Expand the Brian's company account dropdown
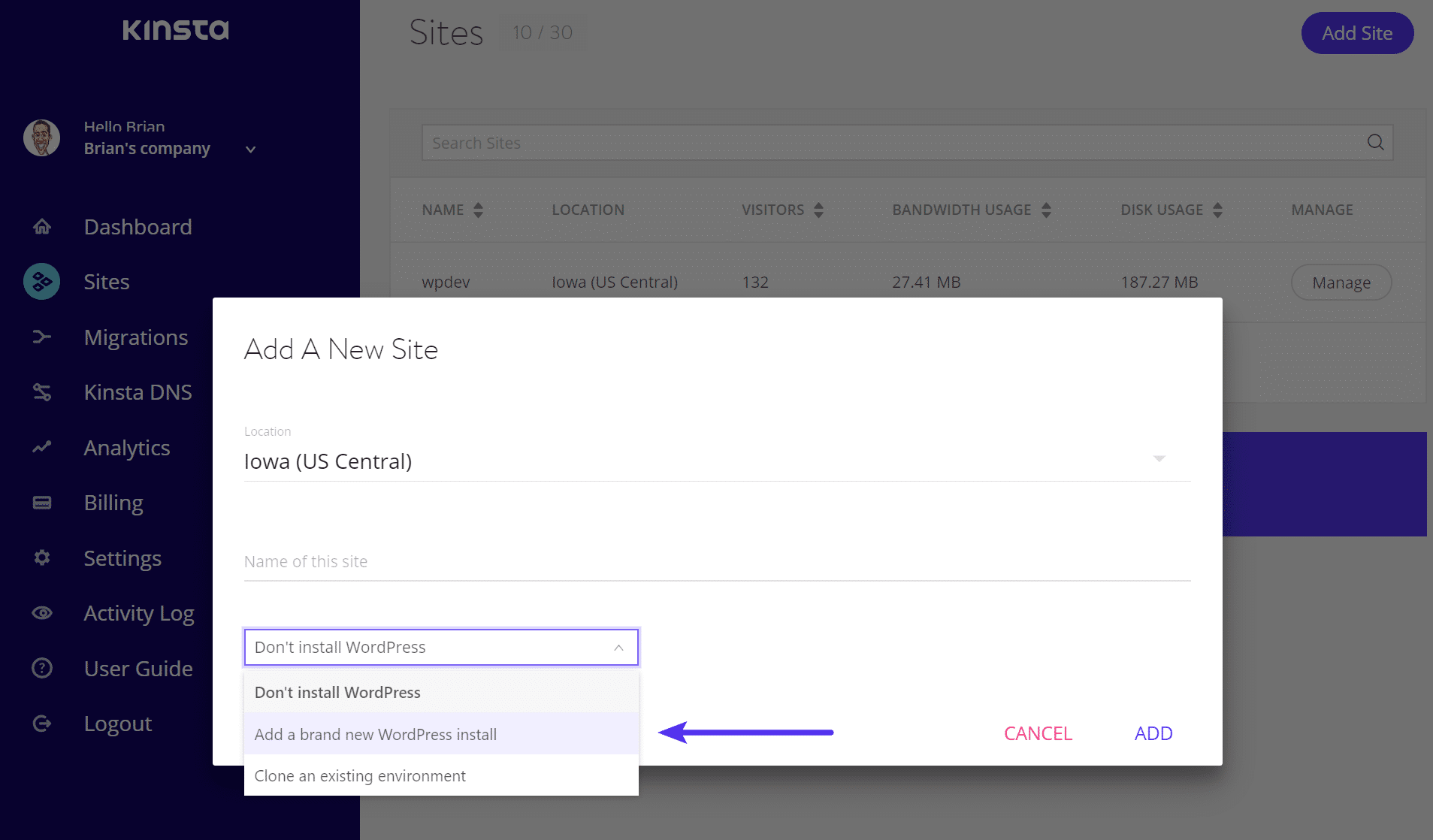Image resolution: width=1433 pixels, height=840 pixels. (x=250, y=149)
